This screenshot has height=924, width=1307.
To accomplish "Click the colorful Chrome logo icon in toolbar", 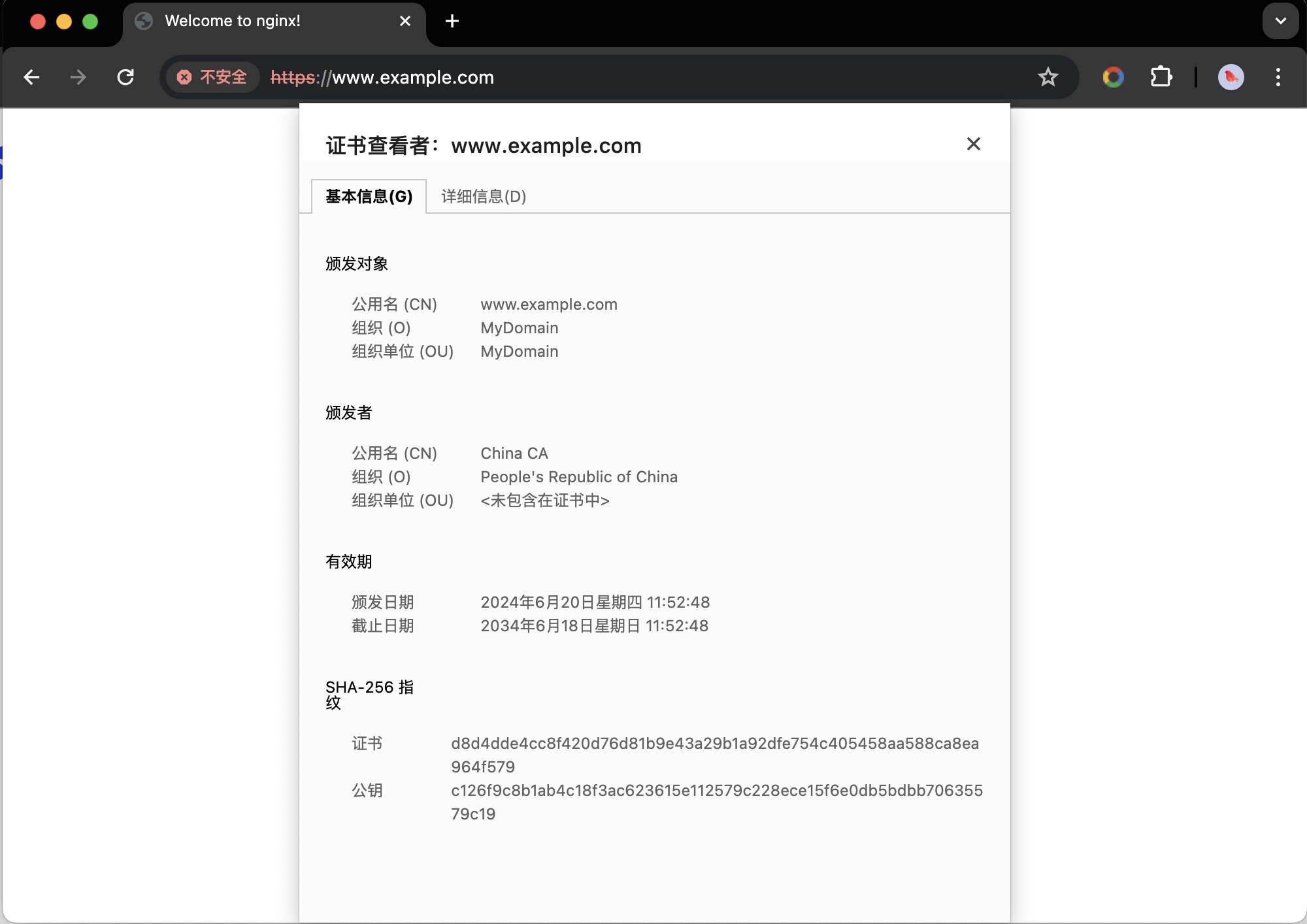I will [1113, 77].
